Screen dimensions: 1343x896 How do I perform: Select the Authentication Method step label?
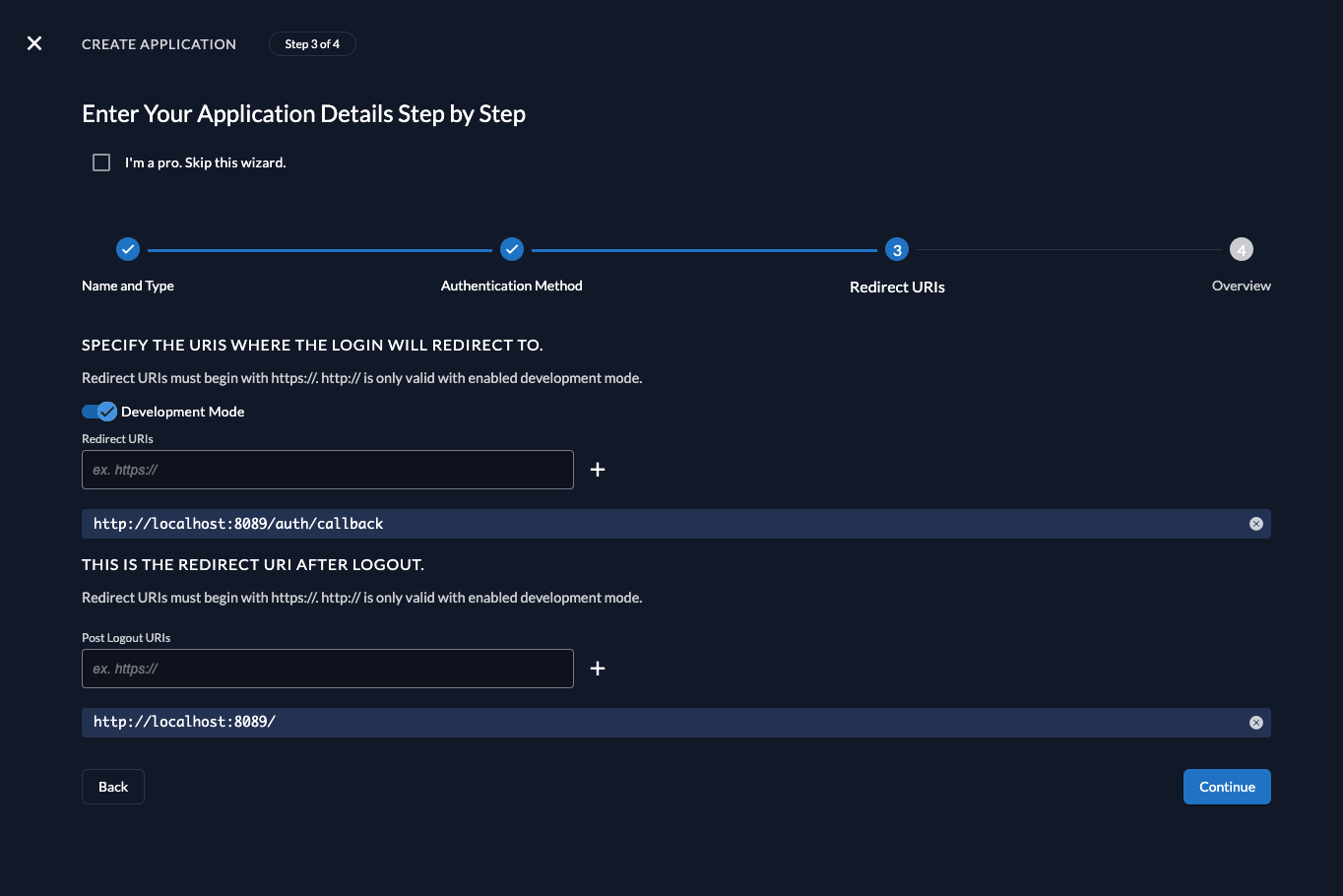tap(512, 286)
